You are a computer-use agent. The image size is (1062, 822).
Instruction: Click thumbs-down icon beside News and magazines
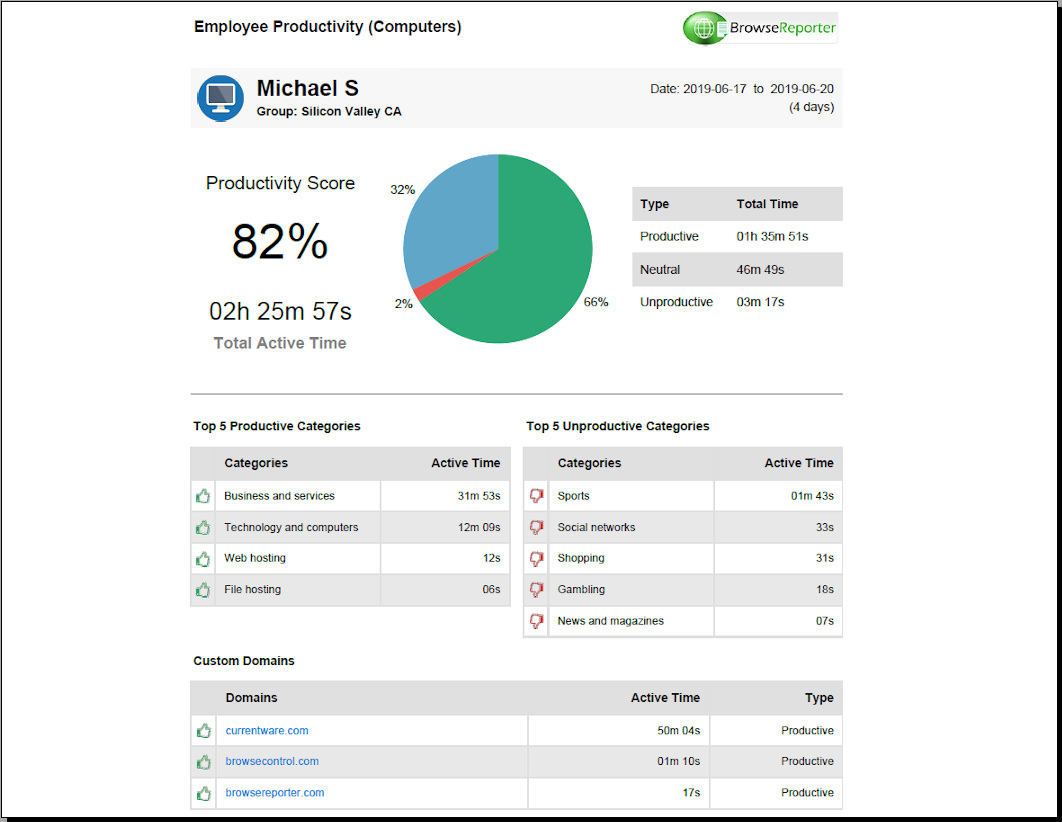pyautogui.click(x=536, y=621)
